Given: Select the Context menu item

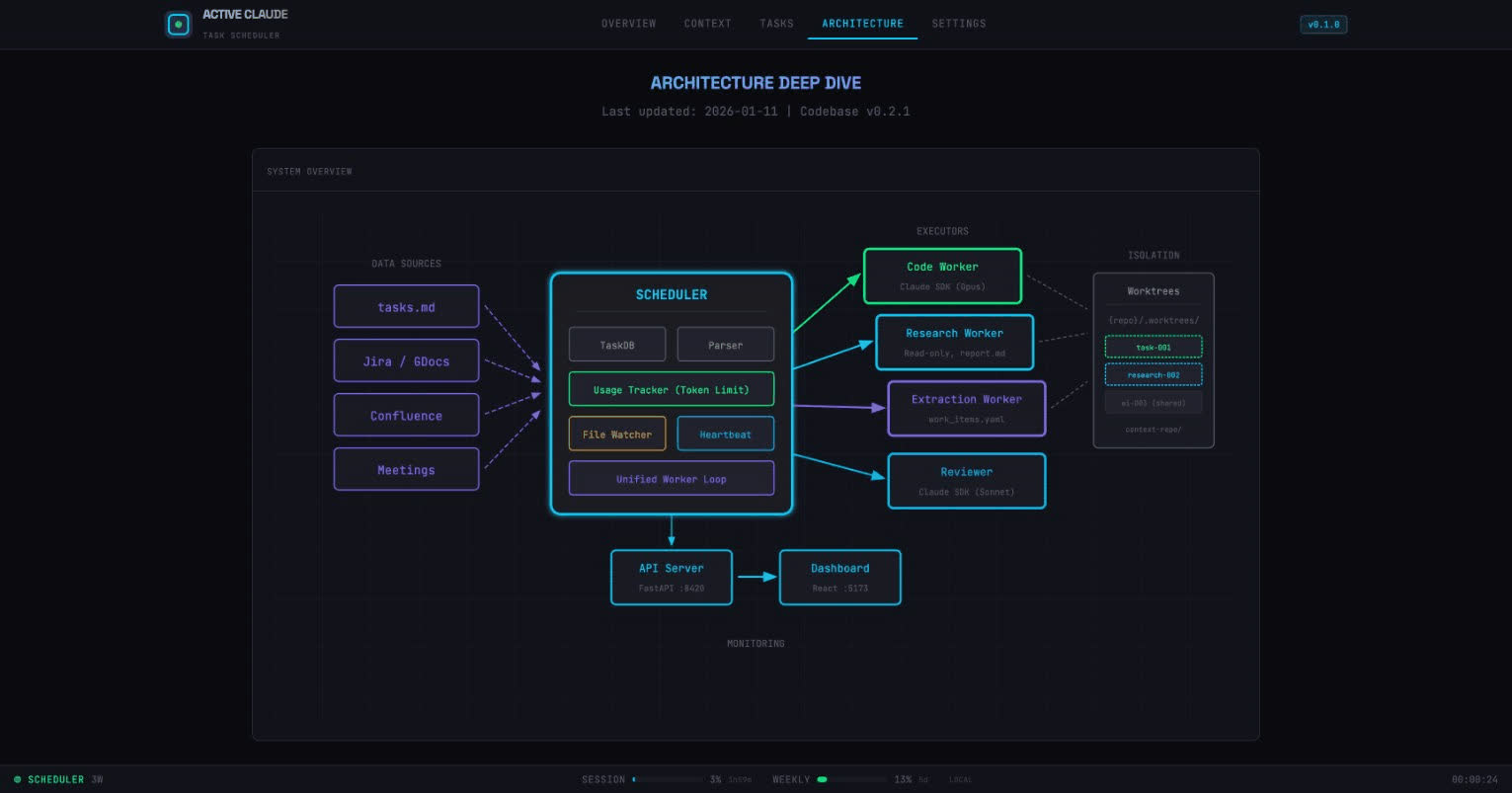Looking at the screenshot, I should click(x=707, y=24).
